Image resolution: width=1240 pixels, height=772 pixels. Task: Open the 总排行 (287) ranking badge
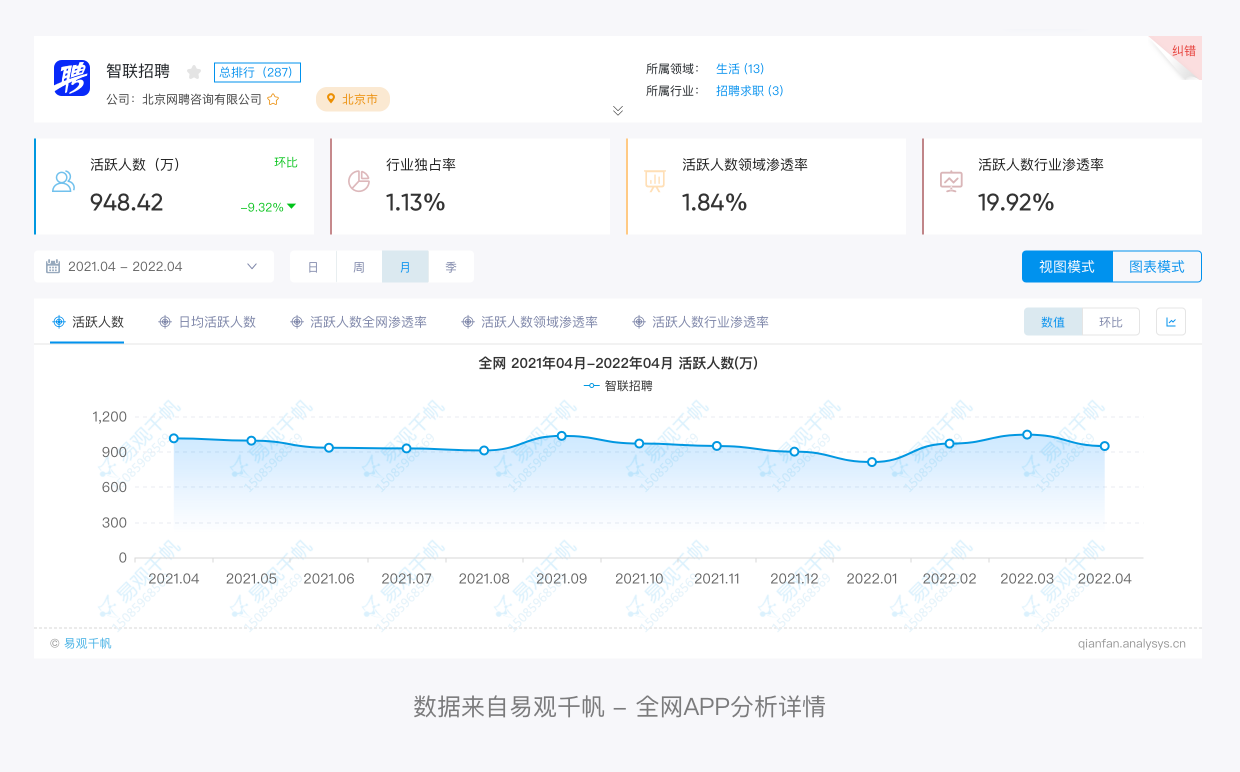click(x=257, y=72)
